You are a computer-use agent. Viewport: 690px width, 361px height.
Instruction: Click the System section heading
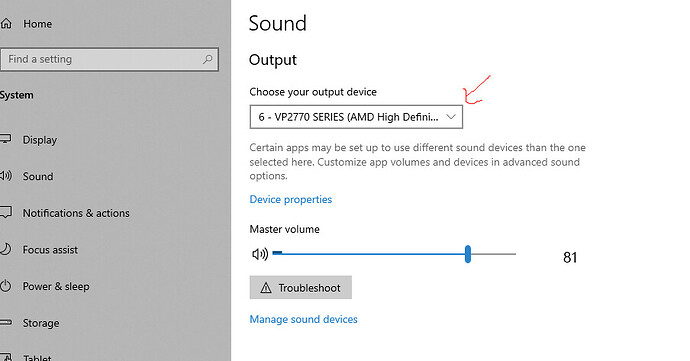[x=17, y=96]
